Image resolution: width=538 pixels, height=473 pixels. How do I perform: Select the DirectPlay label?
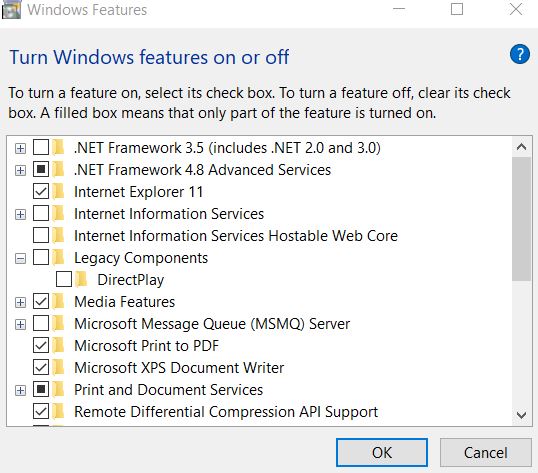click(131, 280)
